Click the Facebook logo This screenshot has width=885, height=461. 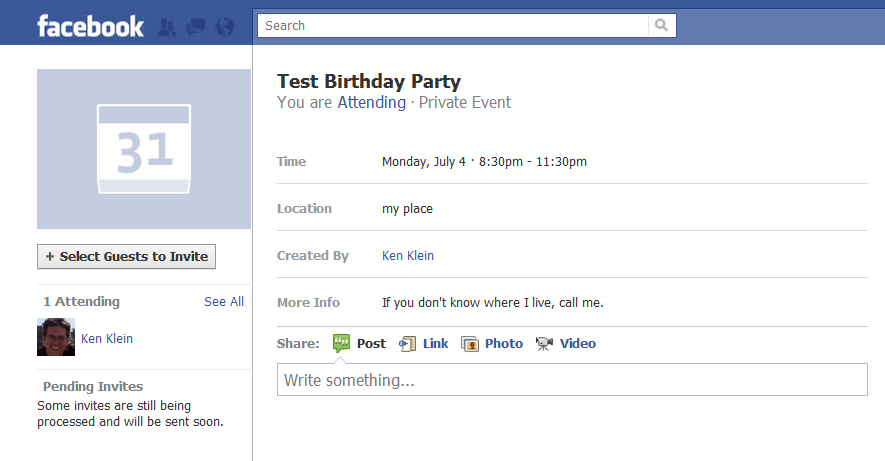90,26
